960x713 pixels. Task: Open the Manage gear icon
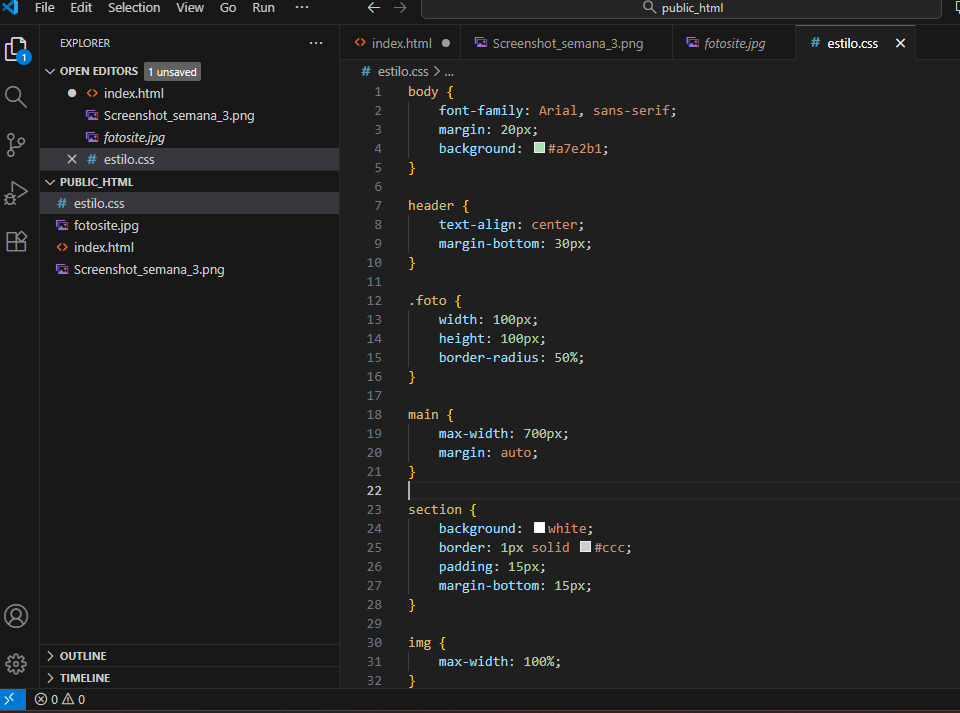[16, 663]
